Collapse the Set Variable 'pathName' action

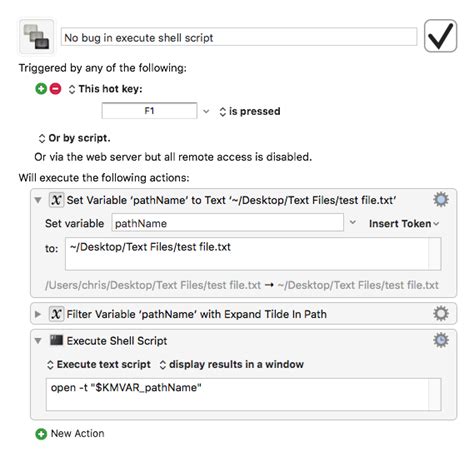38,200
